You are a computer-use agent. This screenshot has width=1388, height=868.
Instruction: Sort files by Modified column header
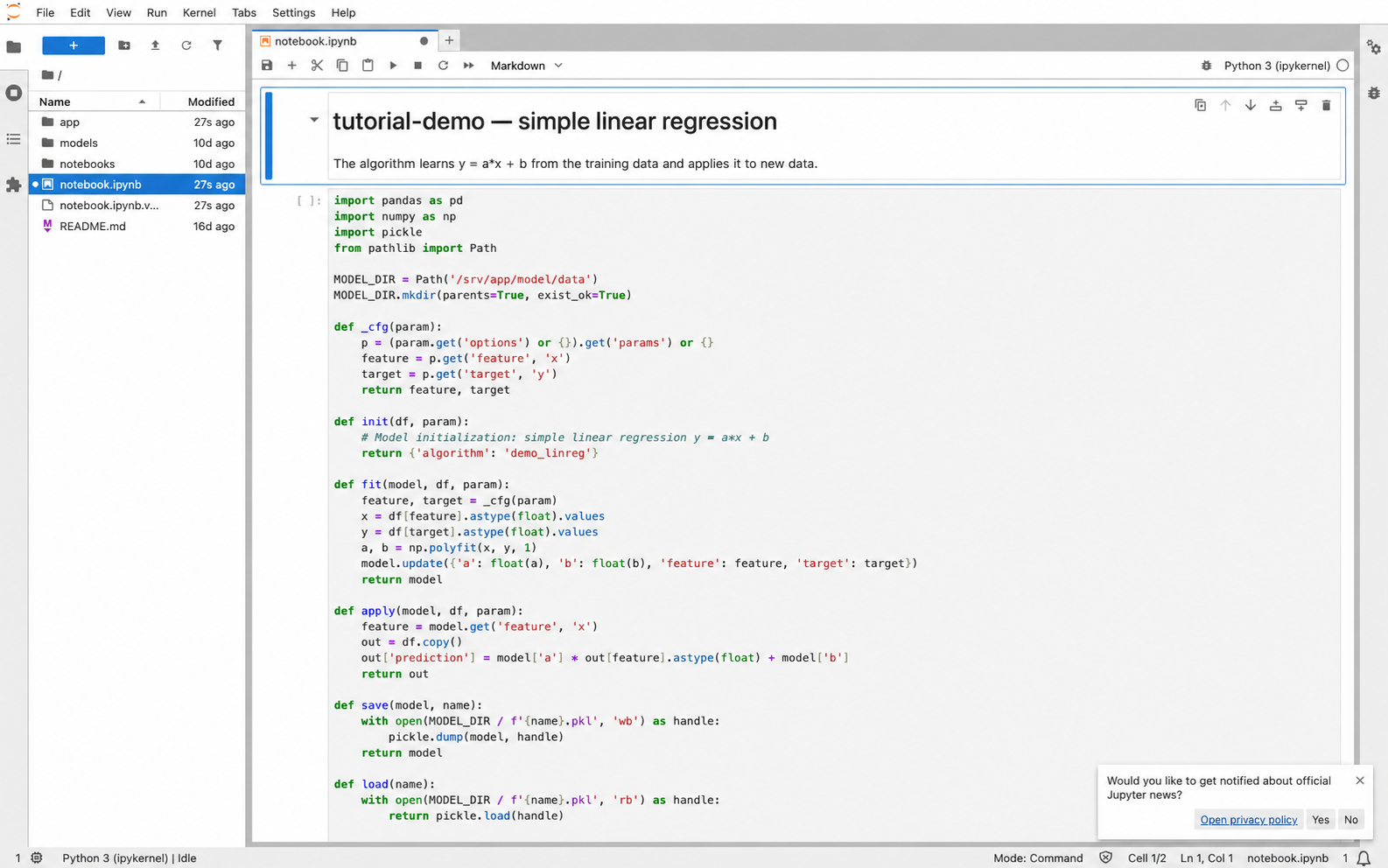click(203, 101)
